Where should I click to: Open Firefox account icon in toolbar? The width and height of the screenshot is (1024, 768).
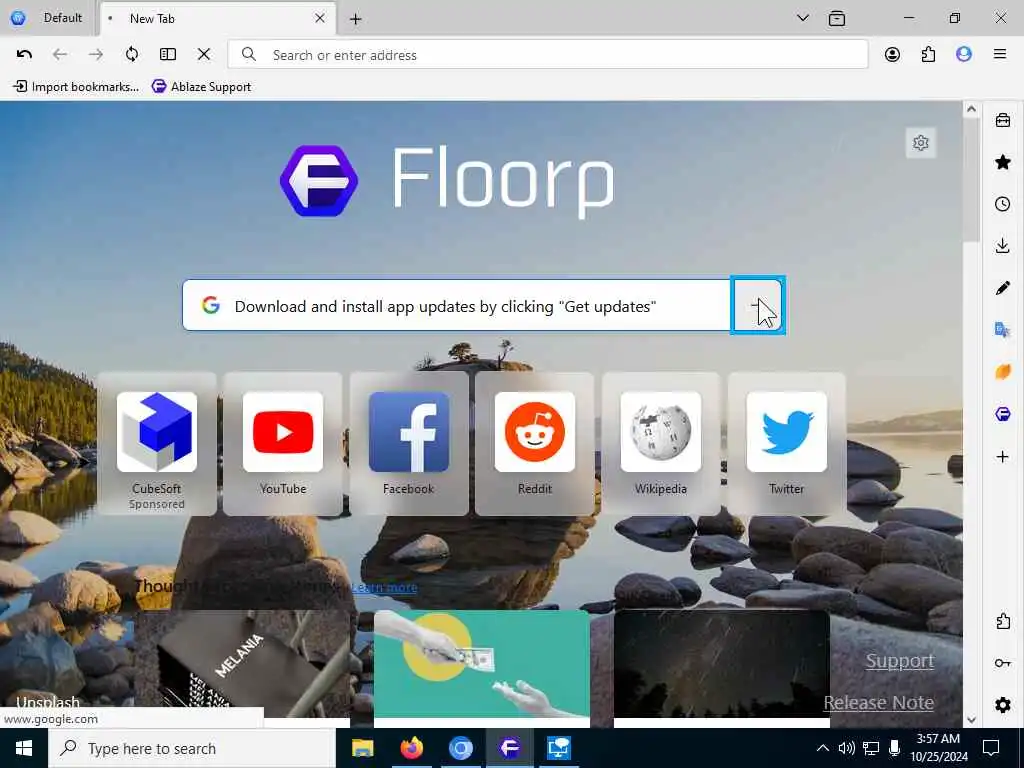[x=892, y=54]
